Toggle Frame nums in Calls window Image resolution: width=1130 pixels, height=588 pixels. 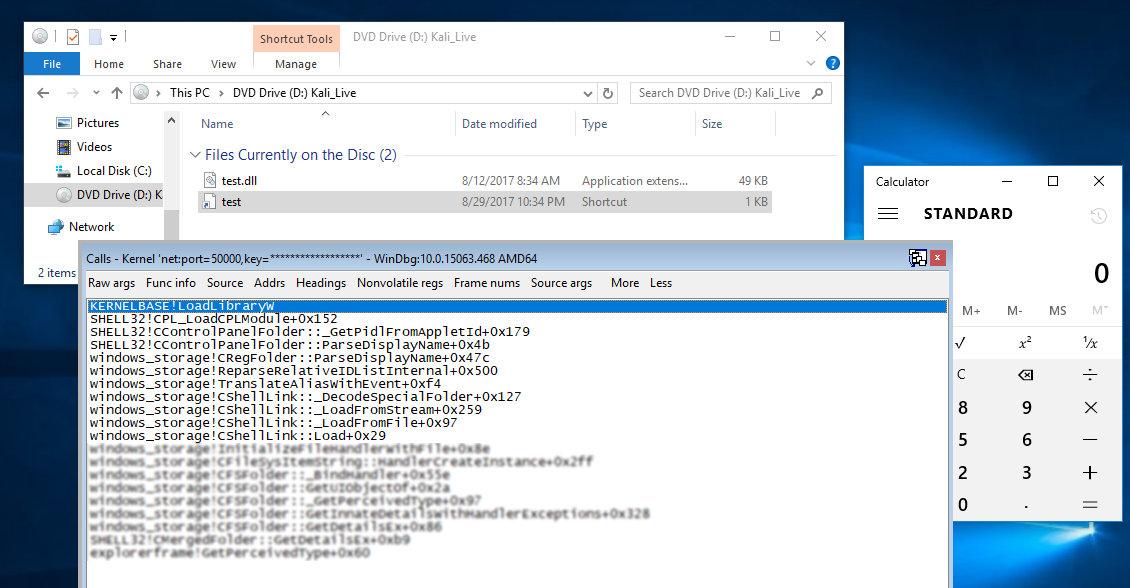[486, 283]
